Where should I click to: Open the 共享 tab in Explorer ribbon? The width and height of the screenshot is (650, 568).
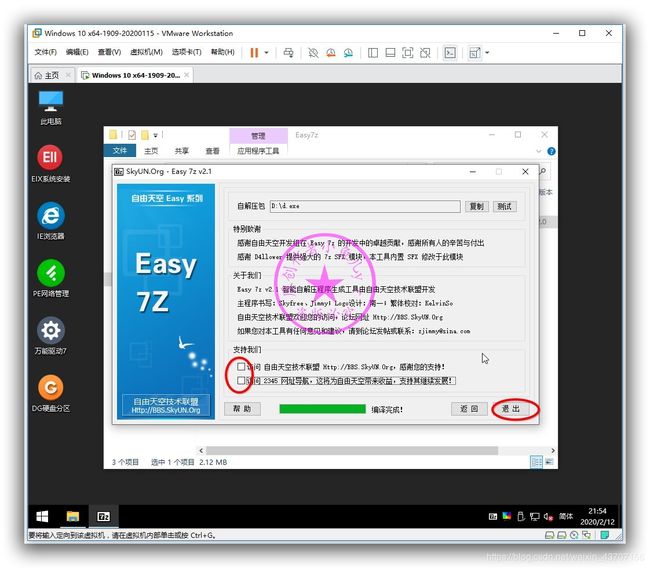point(182,151)
